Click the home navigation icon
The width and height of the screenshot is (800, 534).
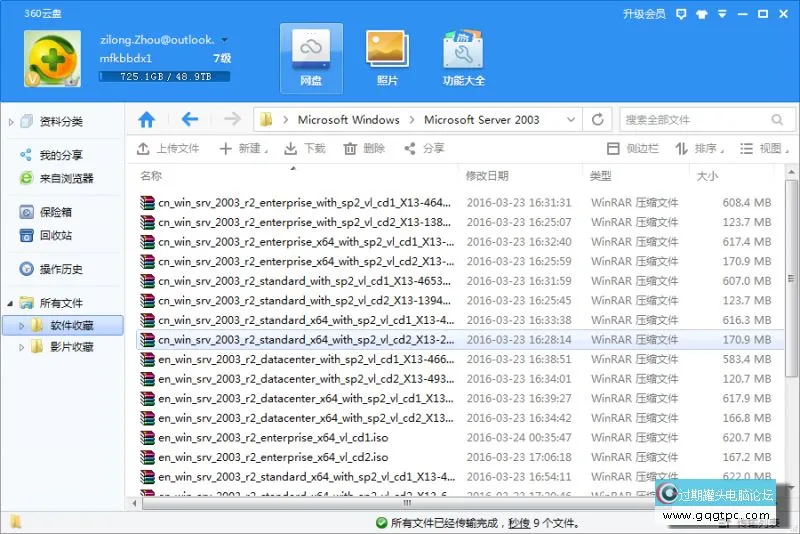[x=146, y=120]
